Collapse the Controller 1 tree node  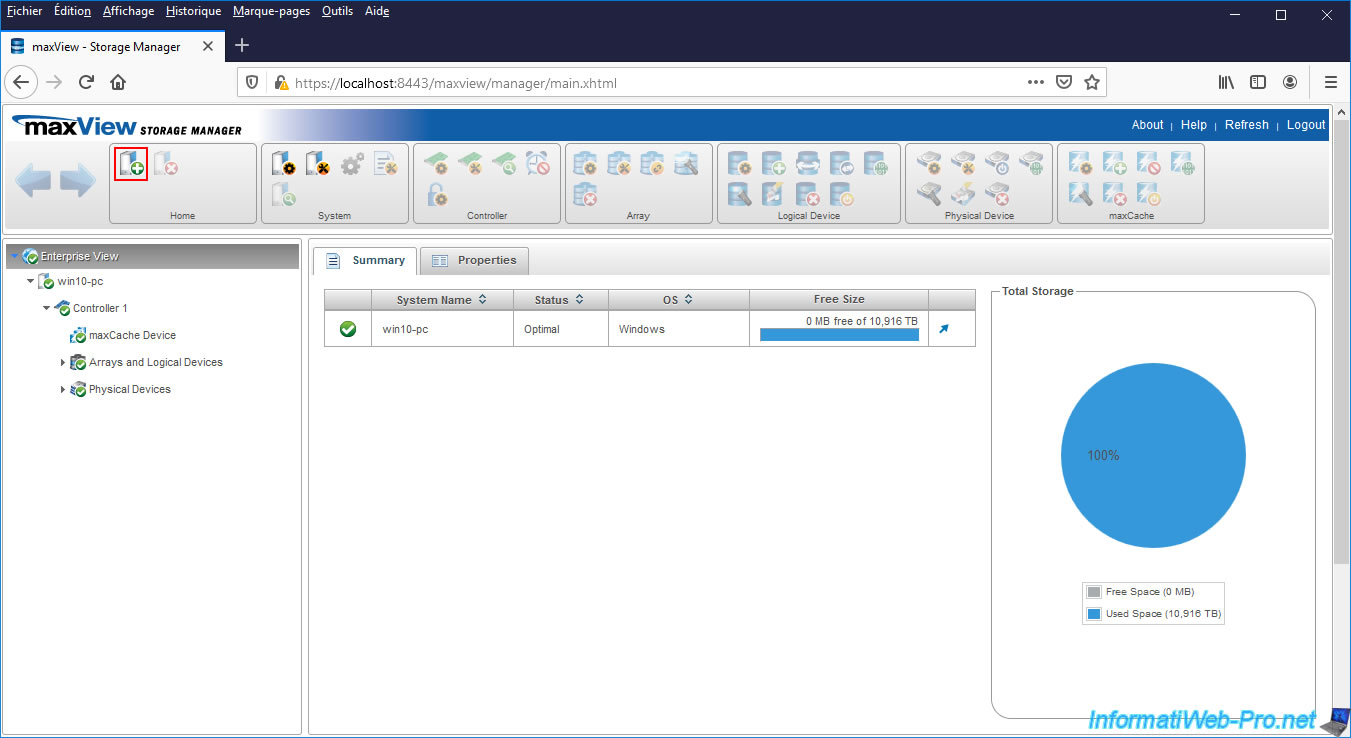(x=46, y=309)
